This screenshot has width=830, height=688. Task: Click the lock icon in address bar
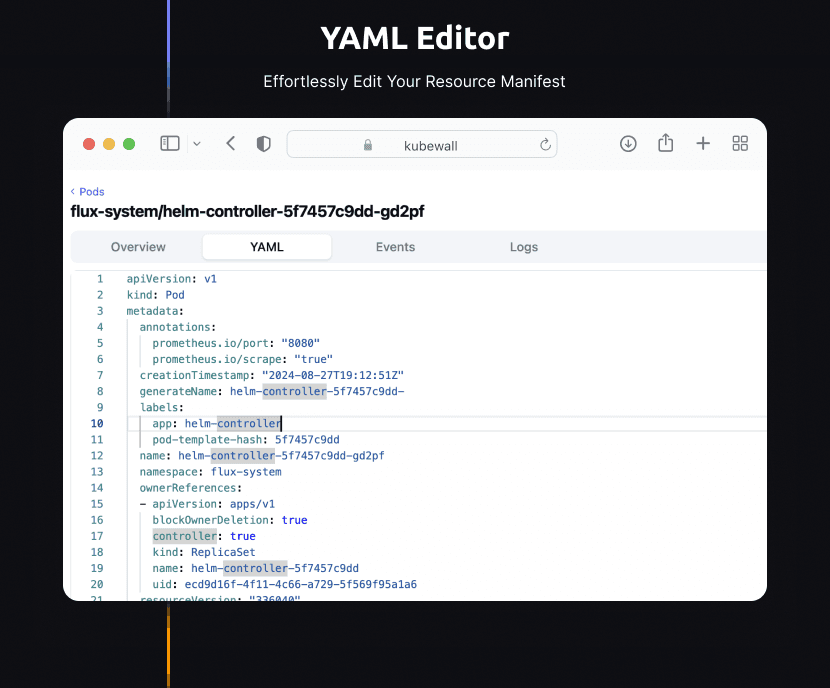click(368, 145)
